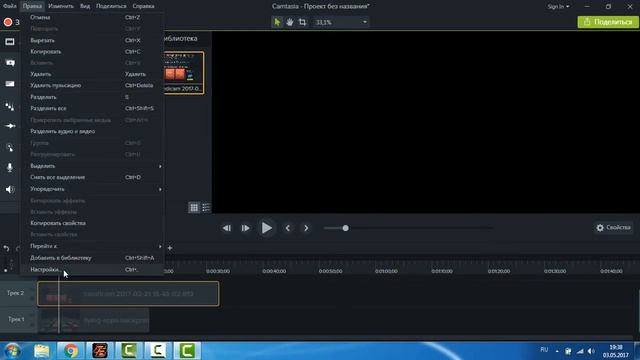Adjust the preview playback scrubber slider
Screen dimensions: 640x360
[x=345, y=228]
